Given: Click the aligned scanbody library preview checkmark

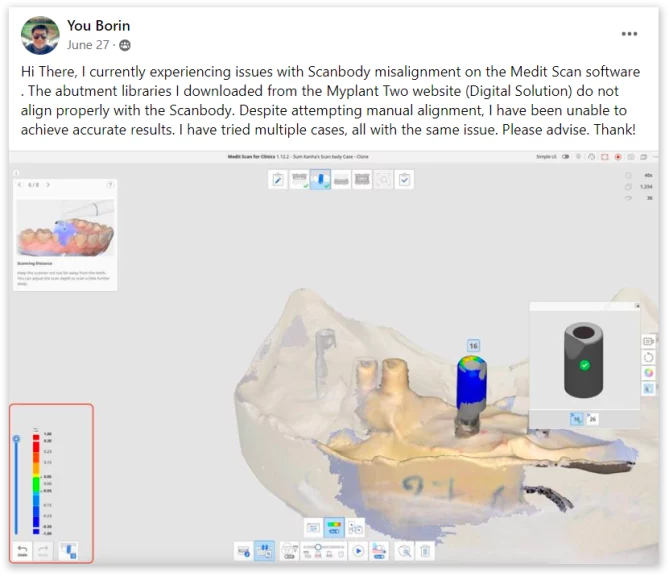Looking at the screenshot, I should (585, 365).
